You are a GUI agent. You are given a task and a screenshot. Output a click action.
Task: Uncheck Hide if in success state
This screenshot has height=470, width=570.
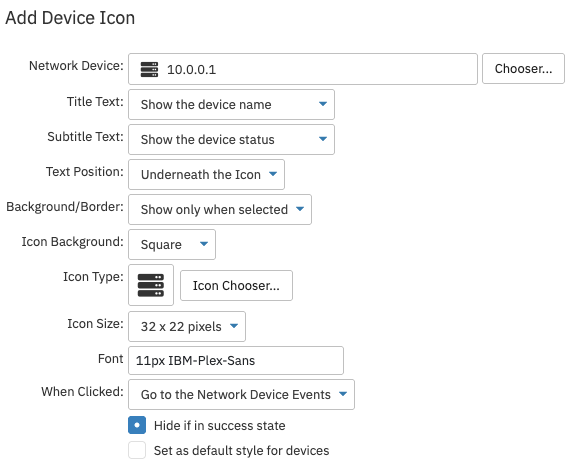click(137, 425)
